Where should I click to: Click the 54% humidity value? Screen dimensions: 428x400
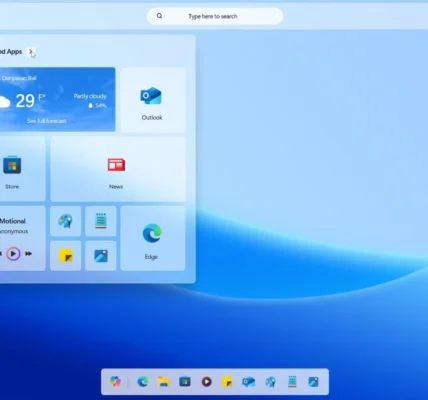point(101,106)
